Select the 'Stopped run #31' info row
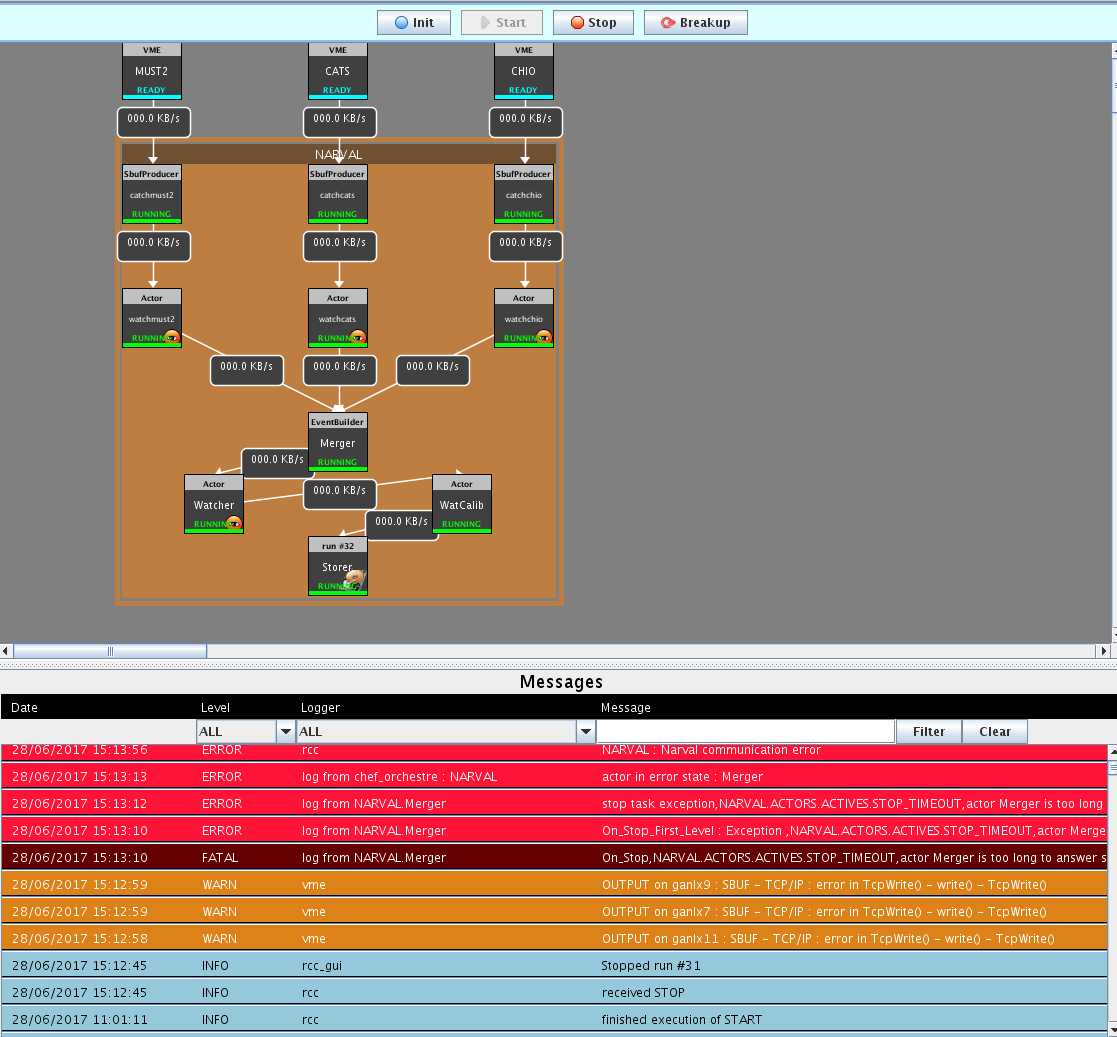This screenshot has width=1117, height=1037. pyautogui.click(x=554, y=966)
